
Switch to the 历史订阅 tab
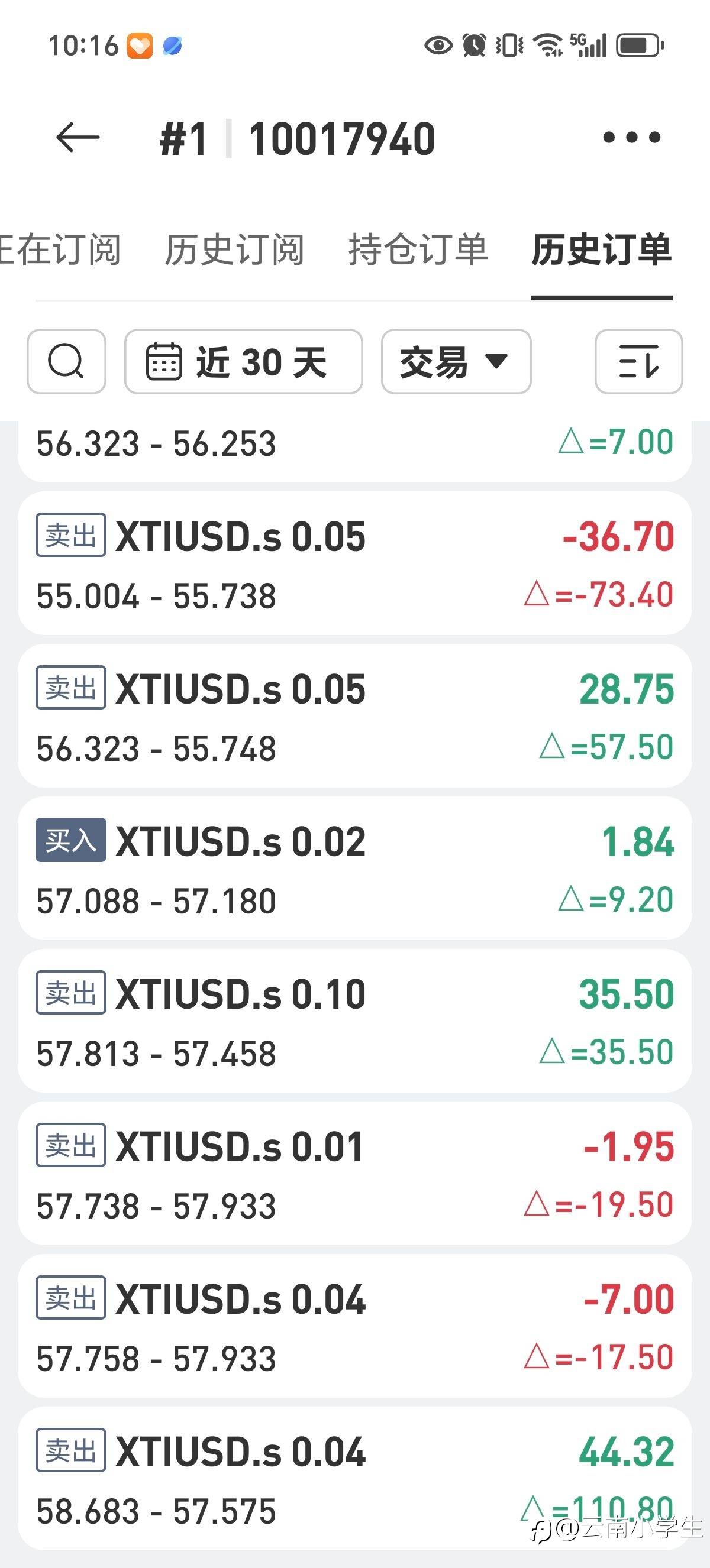[234, 250]
